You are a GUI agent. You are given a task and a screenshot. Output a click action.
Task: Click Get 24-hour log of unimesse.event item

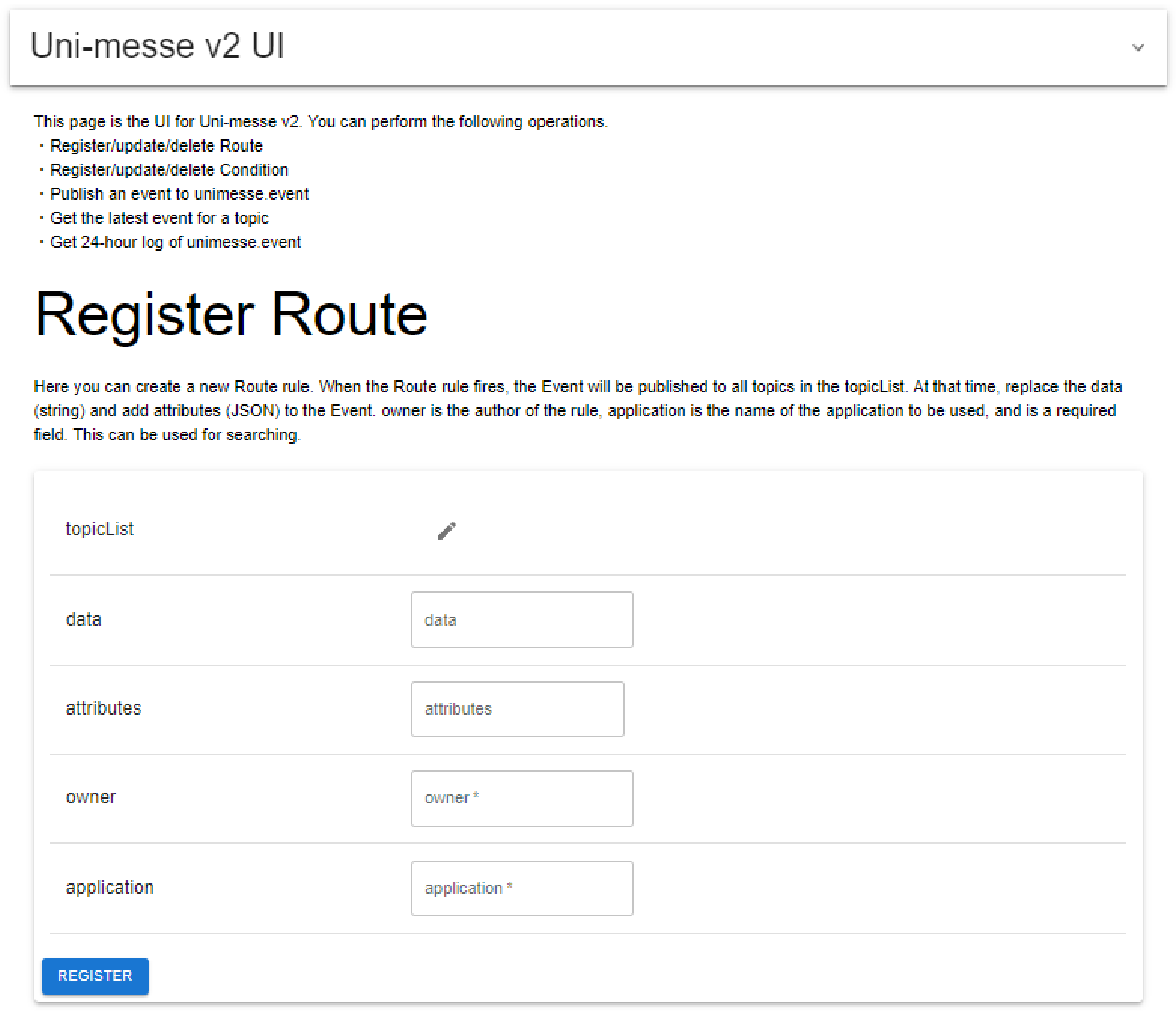(x=175, y=242)
